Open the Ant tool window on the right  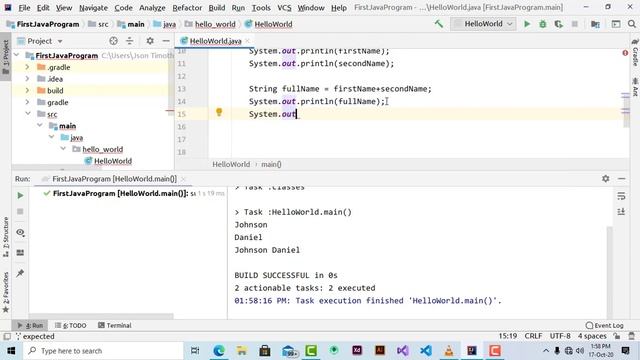(x=635, y=87)
